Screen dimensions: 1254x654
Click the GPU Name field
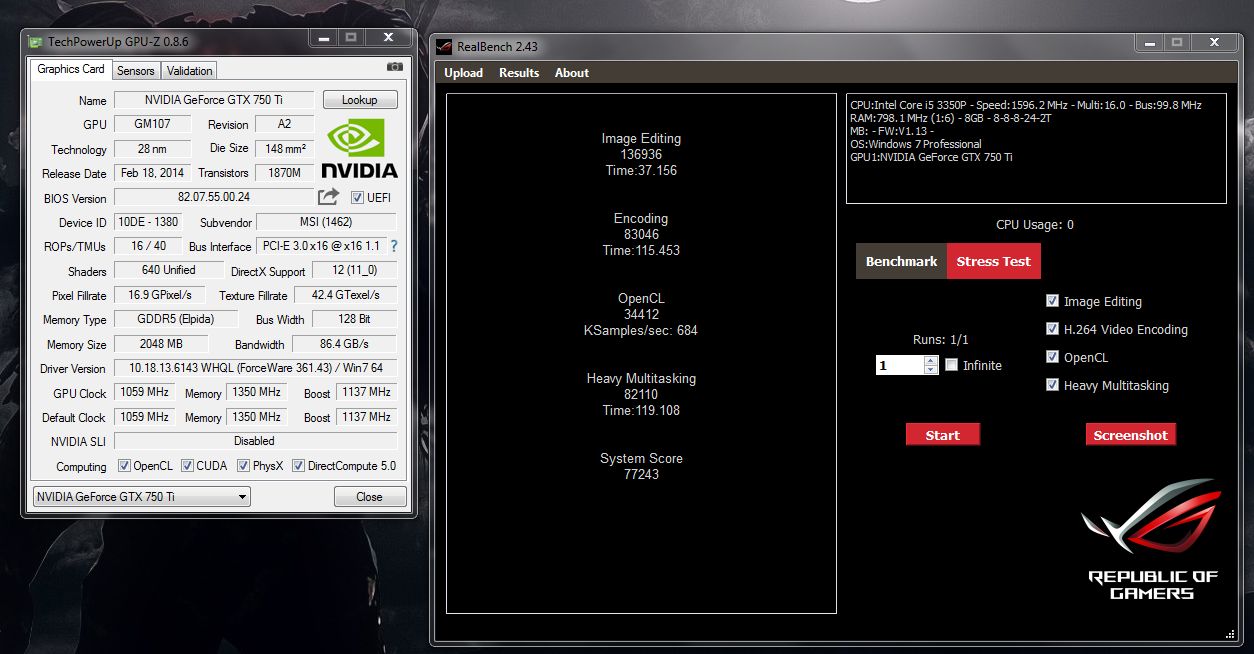214,100
